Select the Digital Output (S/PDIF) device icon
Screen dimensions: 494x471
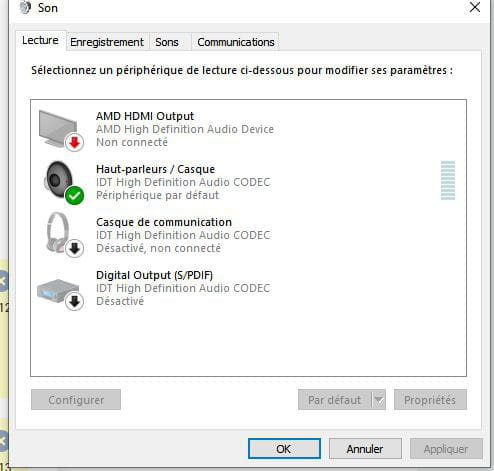point(57,291)
